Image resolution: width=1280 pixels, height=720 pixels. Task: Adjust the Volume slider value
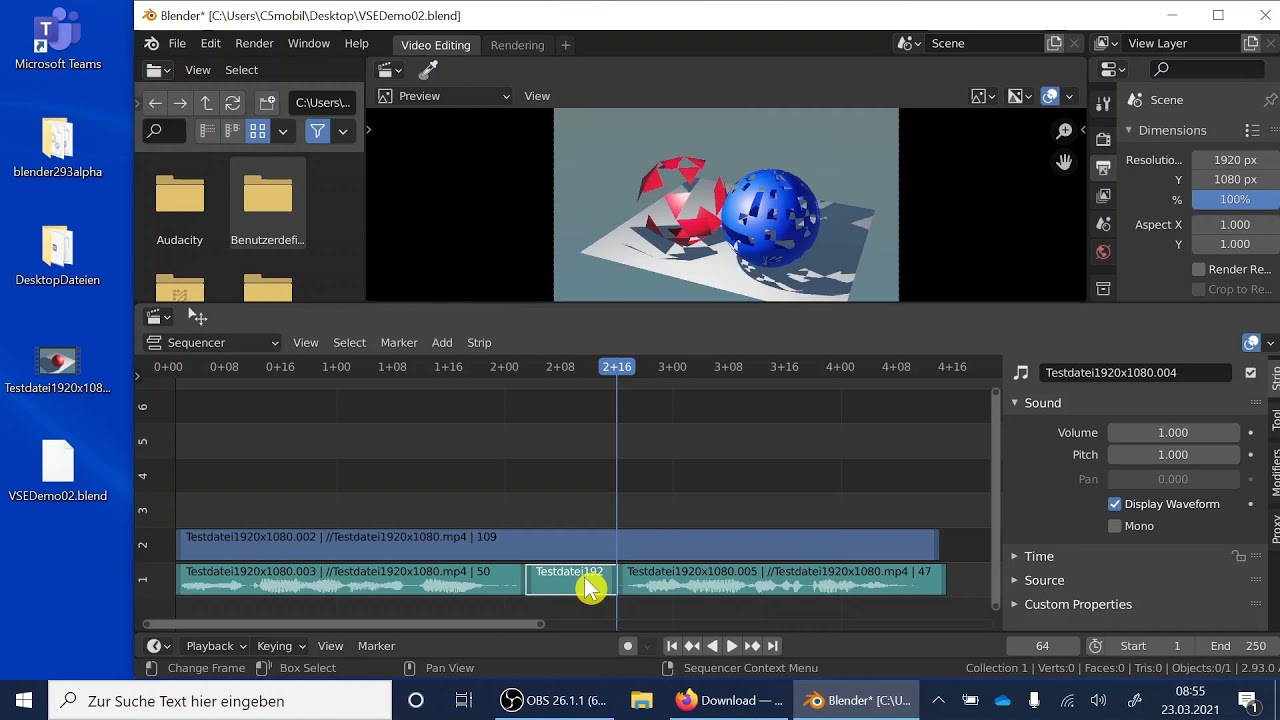coord(1173,433)
